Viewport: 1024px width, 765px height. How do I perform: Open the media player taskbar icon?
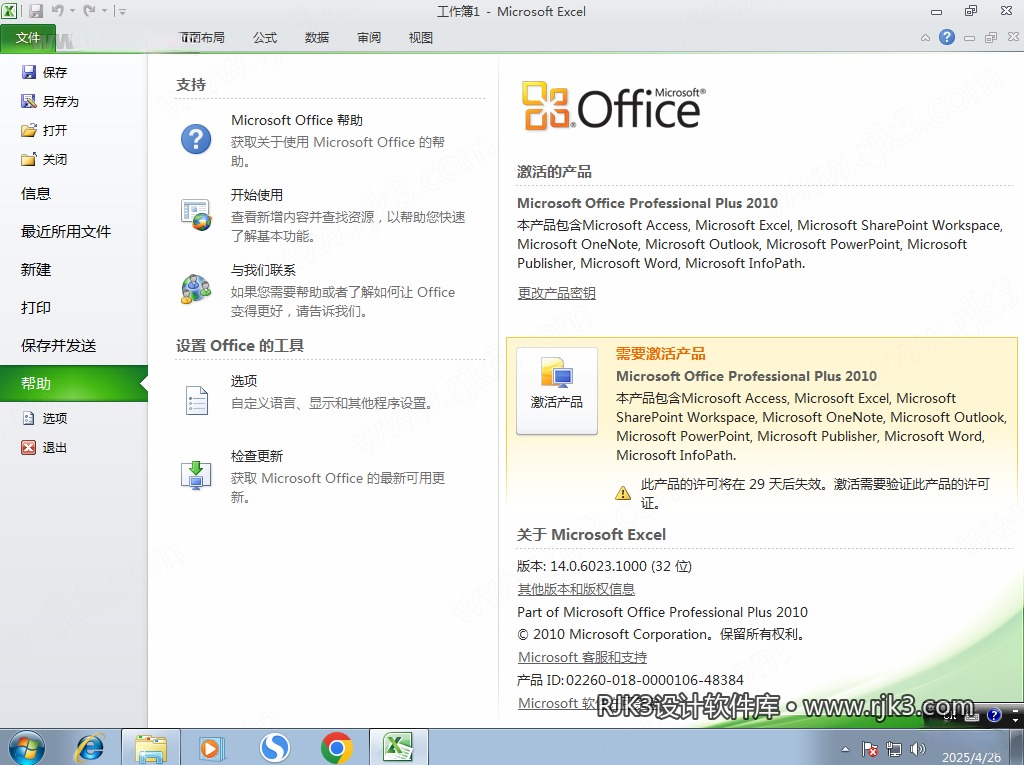(x=212, y=747)
